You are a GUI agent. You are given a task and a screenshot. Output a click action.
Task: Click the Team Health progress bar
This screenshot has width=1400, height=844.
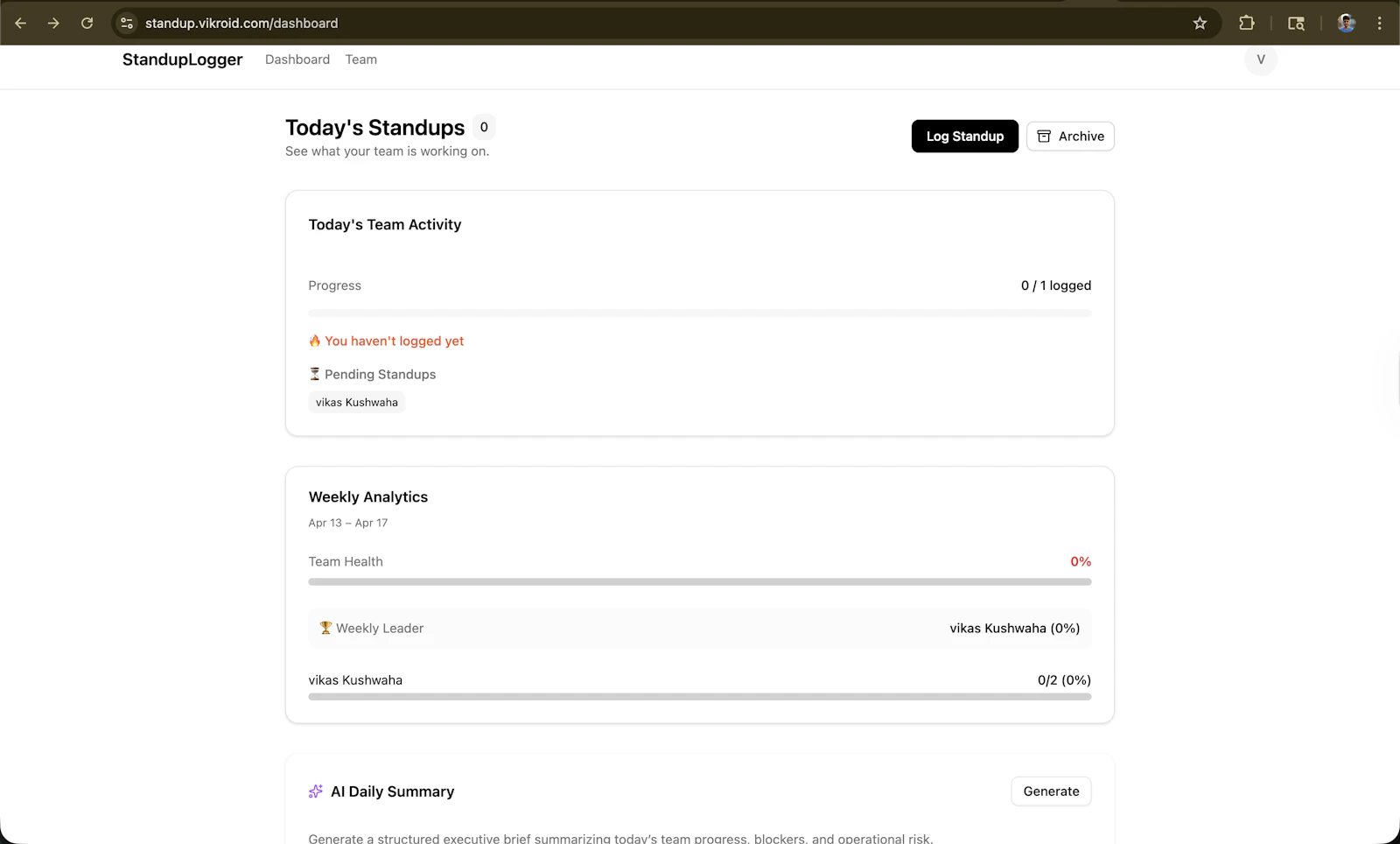click(699, 580)
